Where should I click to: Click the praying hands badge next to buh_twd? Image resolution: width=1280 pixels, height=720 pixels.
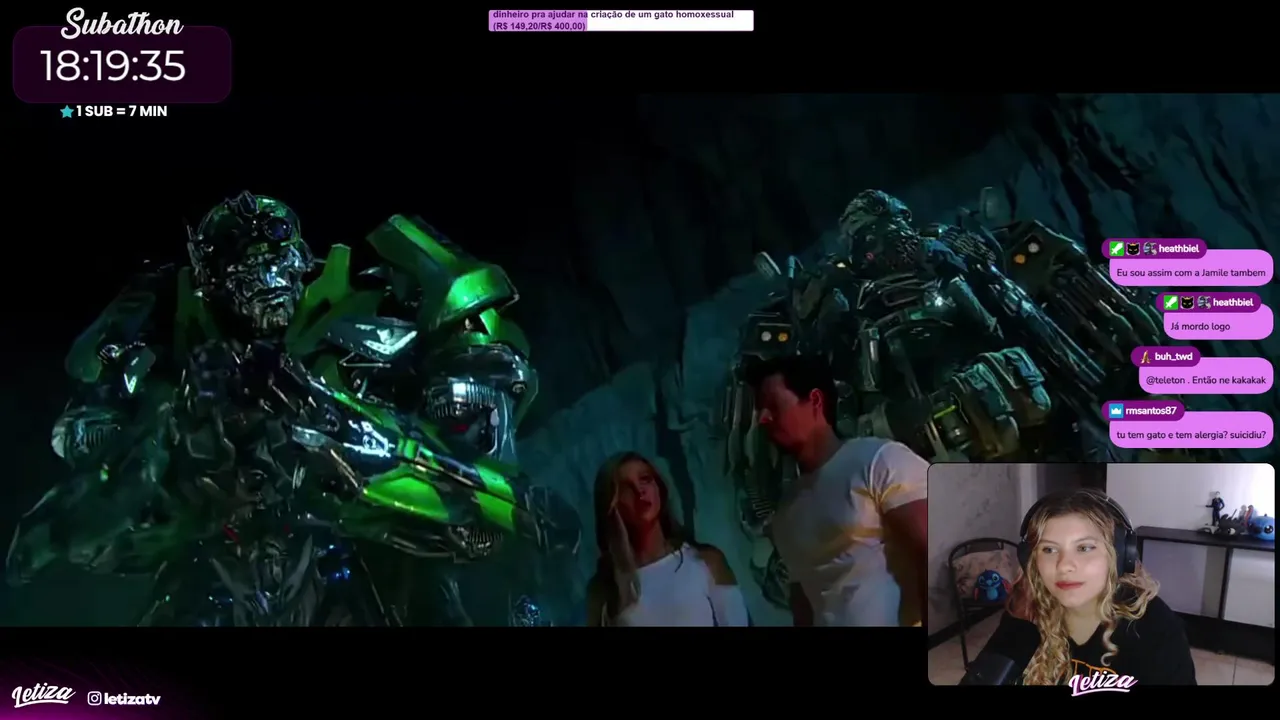pyautogui.click(x=1145, y=357)
